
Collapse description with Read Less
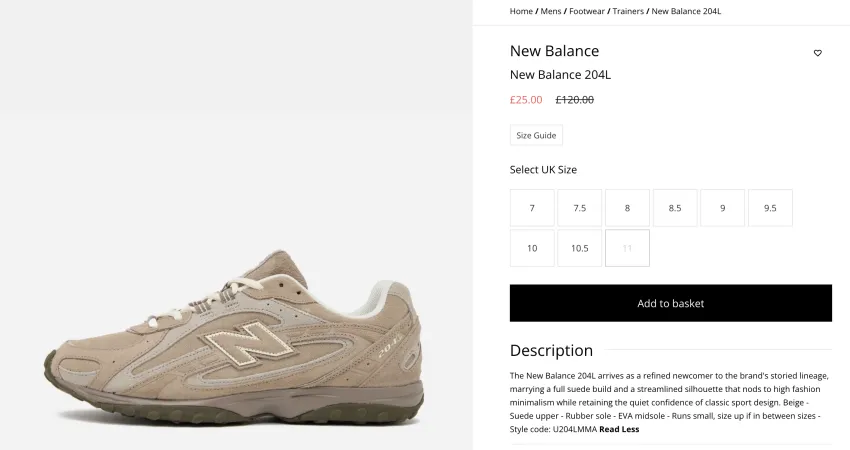pyautogui.click(x=619, y=429)
